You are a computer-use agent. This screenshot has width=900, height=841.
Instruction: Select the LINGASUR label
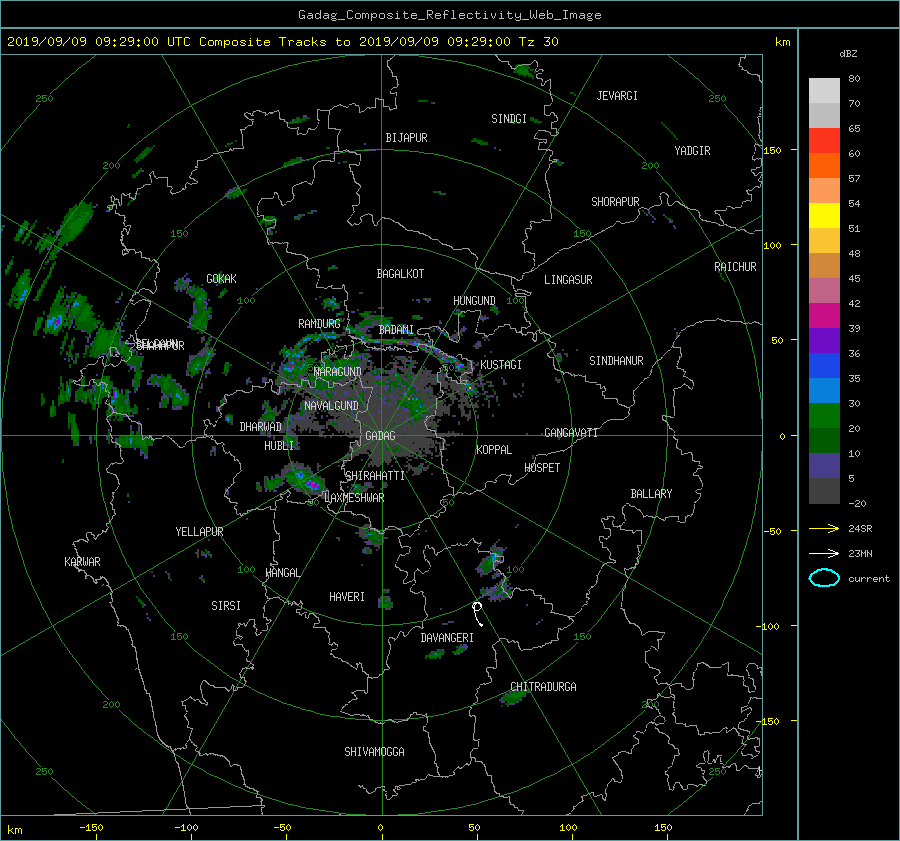tap(568, 280)
